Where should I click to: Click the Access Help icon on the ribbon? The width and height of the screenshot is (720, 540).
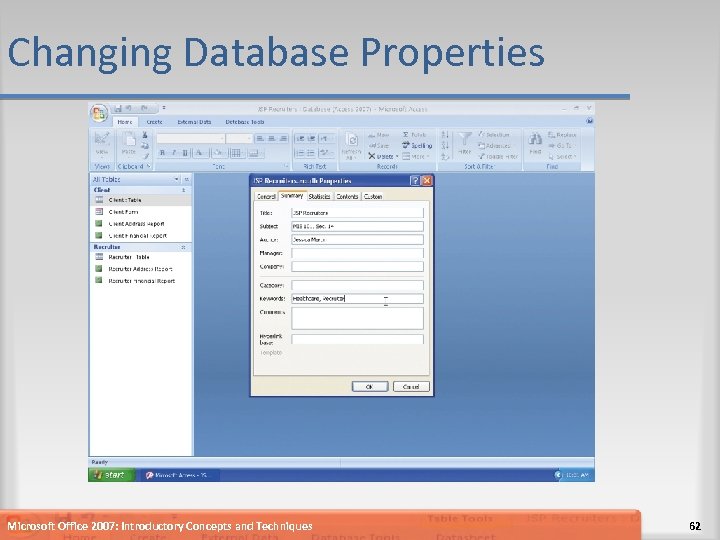589,121
